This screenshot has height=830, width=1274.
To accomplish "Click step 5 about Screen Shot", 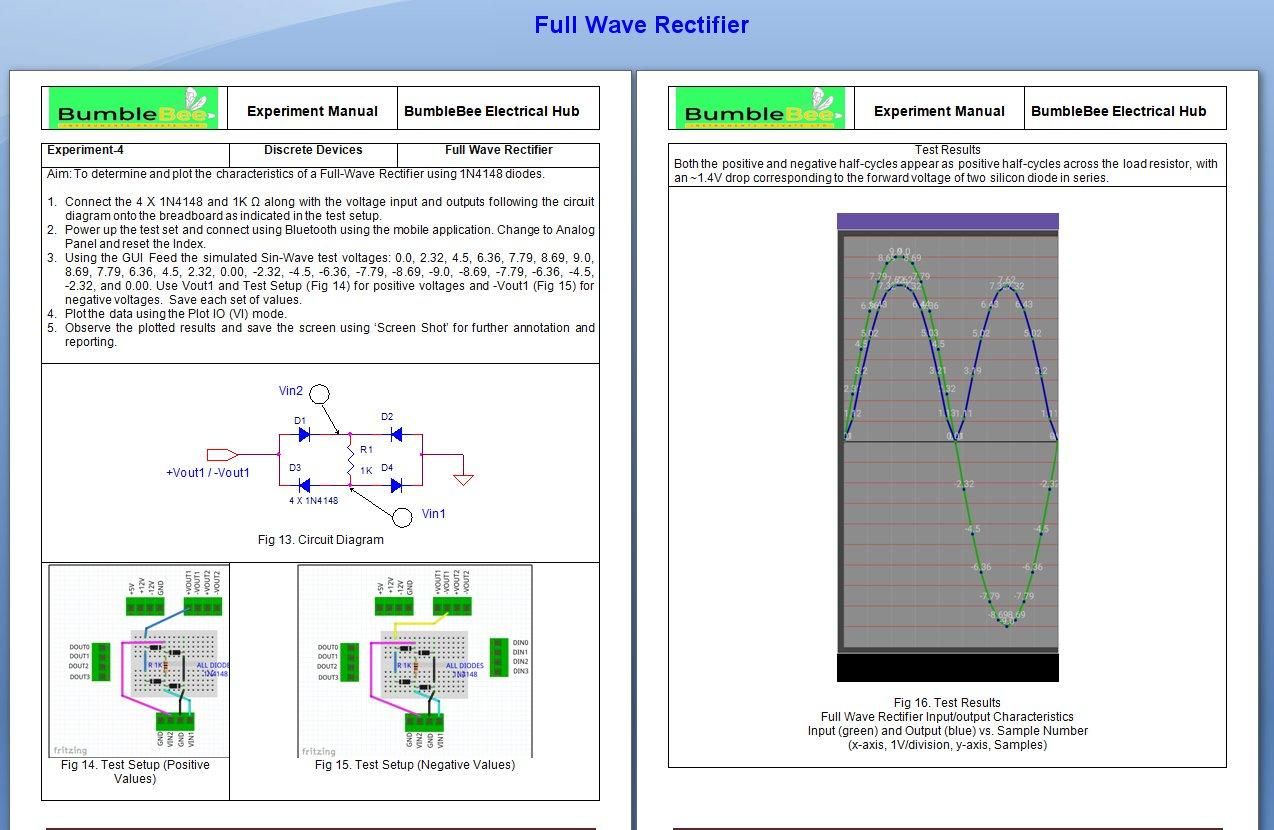I will 321,335.
